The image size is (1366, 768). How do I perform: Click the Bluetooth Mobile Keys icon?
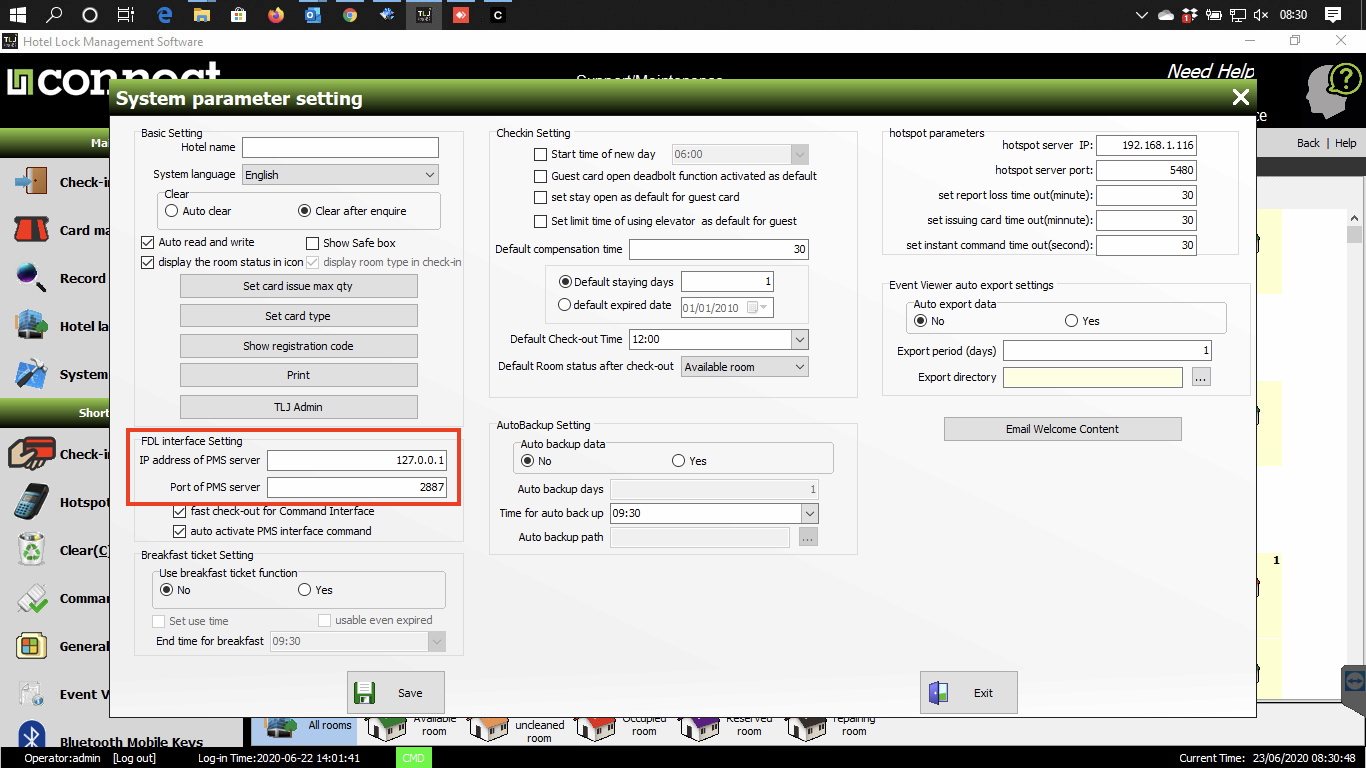[31, 740]
